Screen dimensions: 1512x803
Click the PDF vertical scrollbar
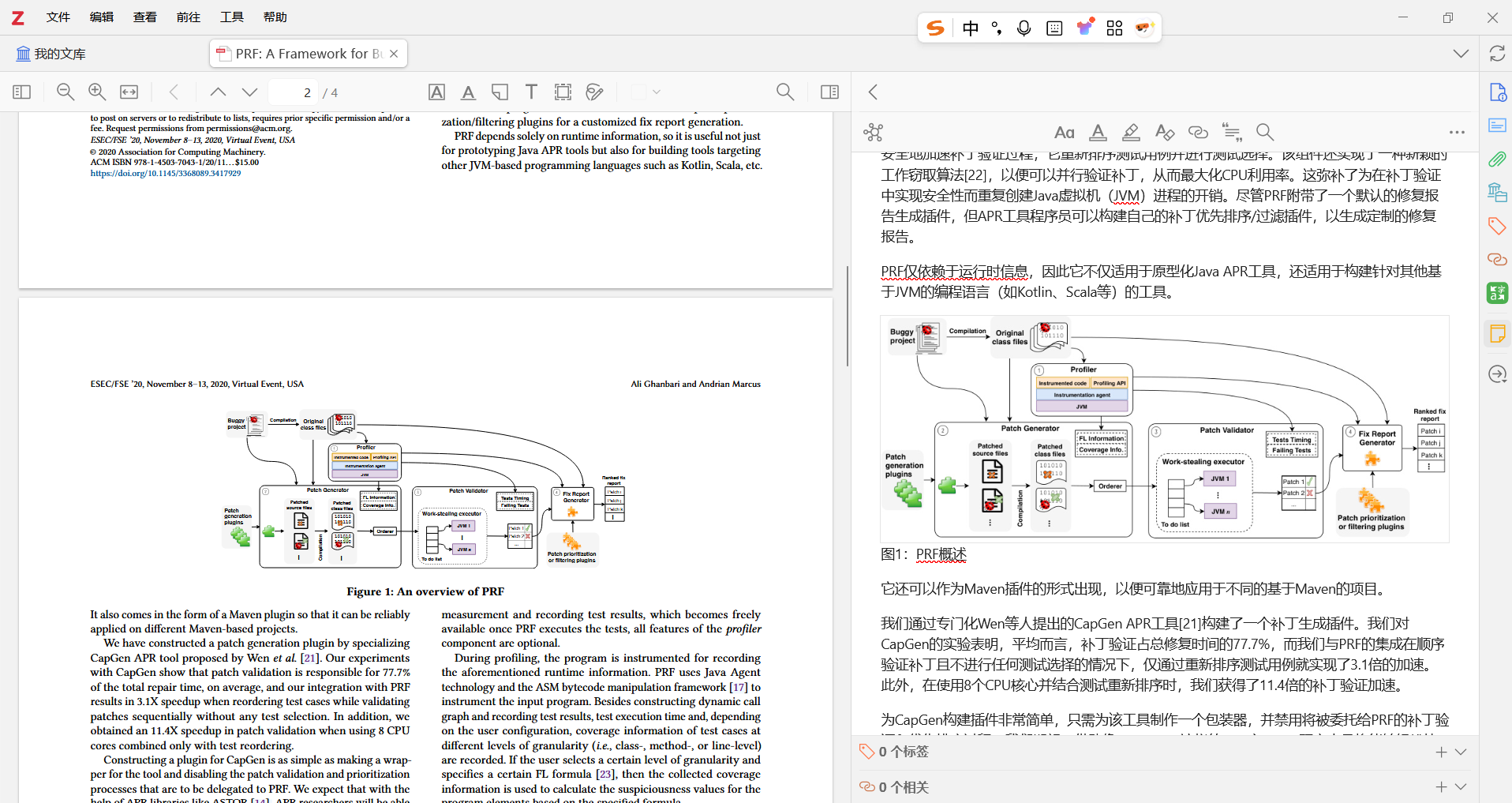[848, 316]
